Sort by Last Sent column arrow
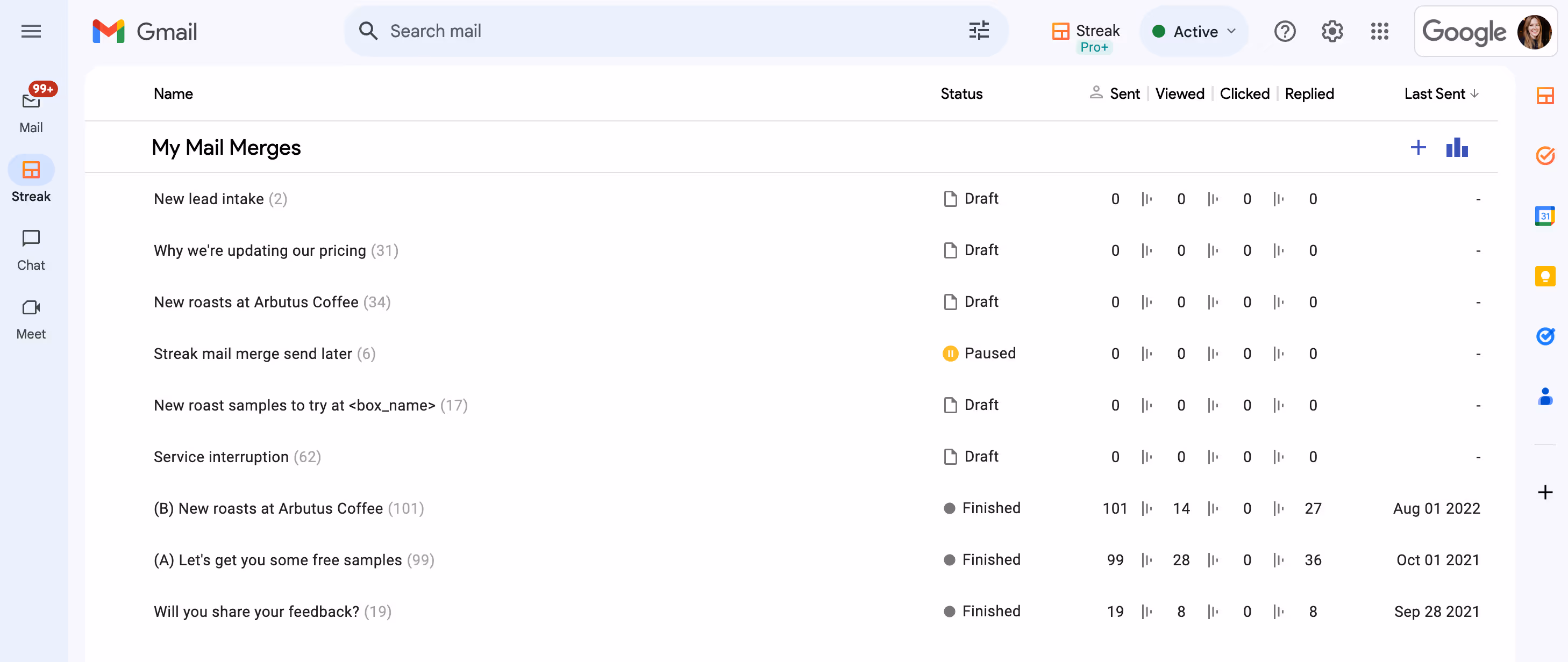The width and height of the screenshot is (1568, 662). pos(1474,95)
